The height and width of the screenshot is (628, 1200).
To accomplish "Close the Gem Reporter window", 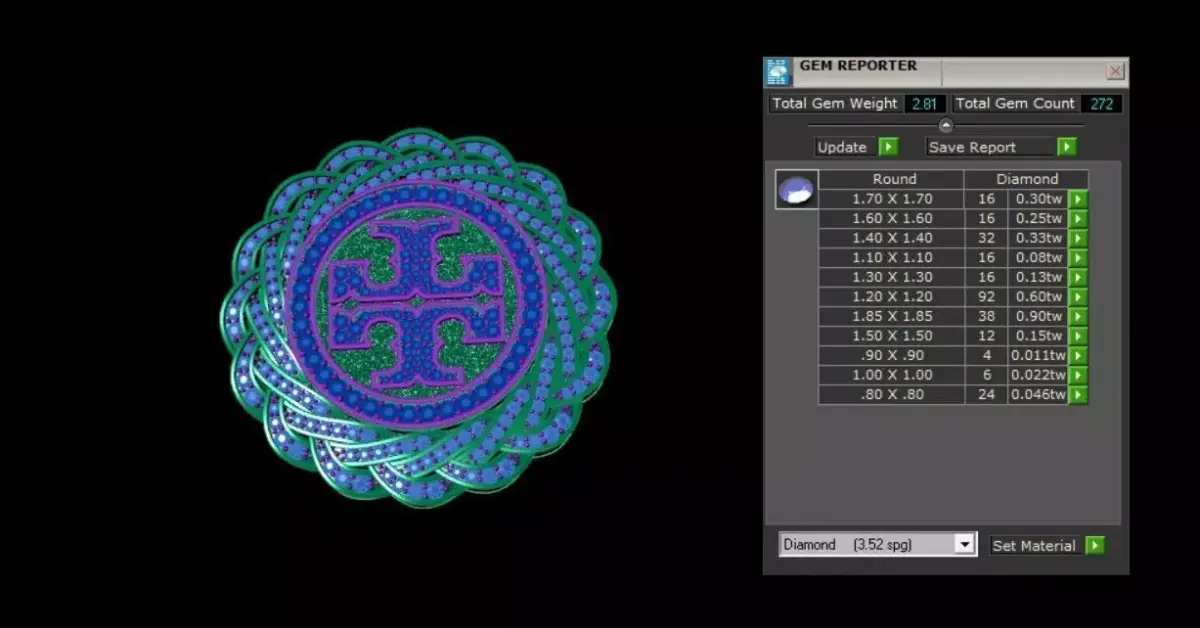I will point(1116,71).
